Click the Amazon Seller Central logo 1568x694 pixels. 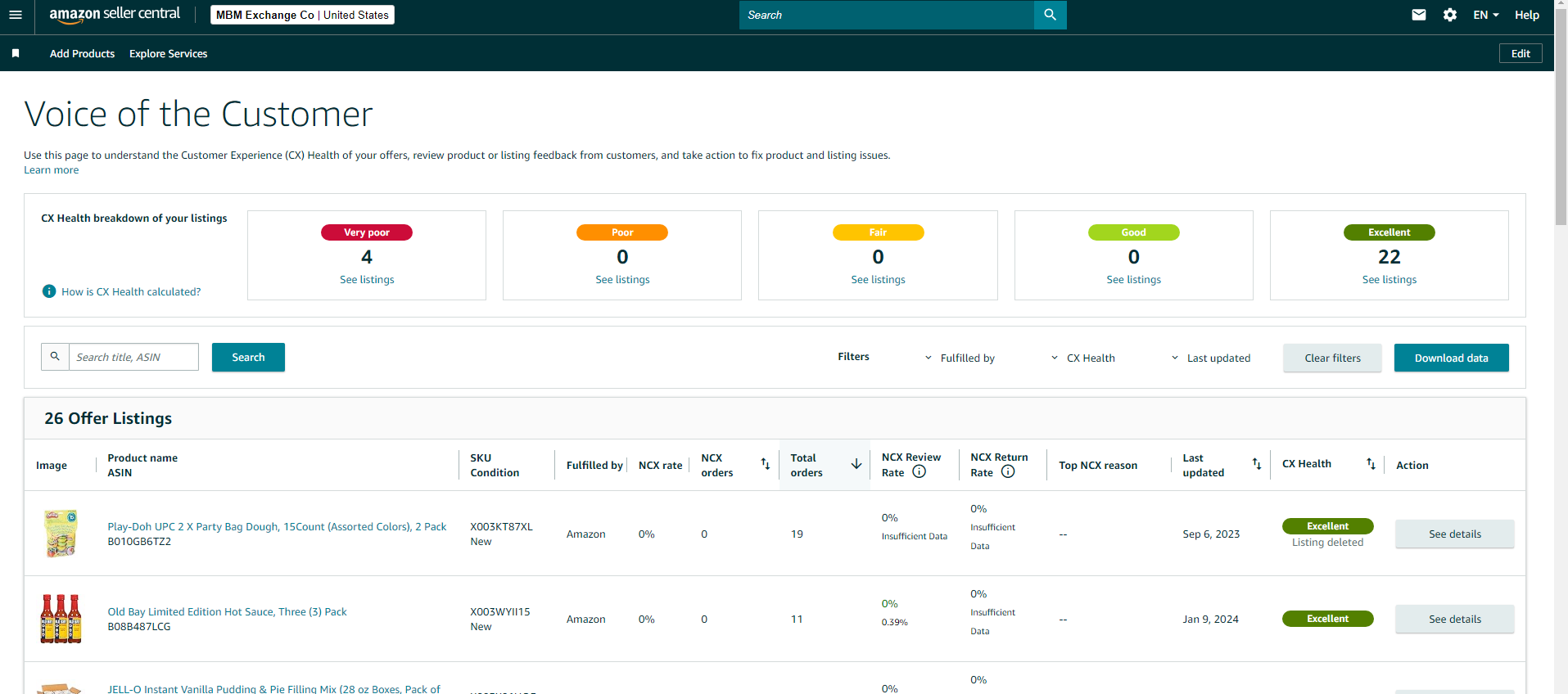point(115,14)
